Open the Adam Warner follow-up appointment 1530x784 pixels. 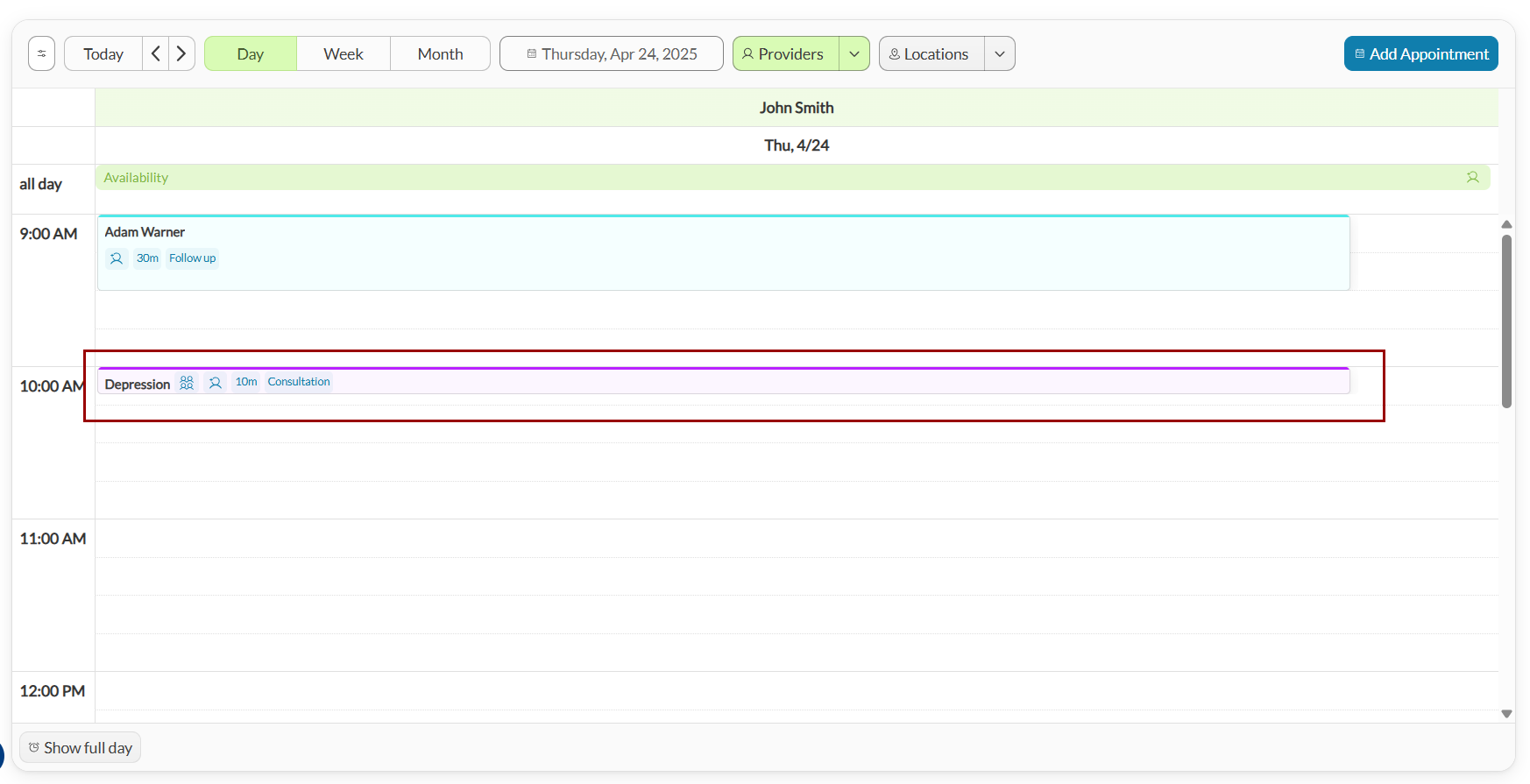[724, 252]
